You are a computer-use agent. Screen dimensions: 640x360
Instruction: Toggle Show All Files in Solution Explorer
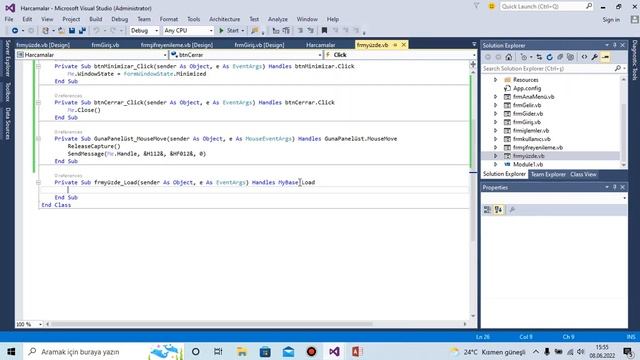(x=571, y=57)
